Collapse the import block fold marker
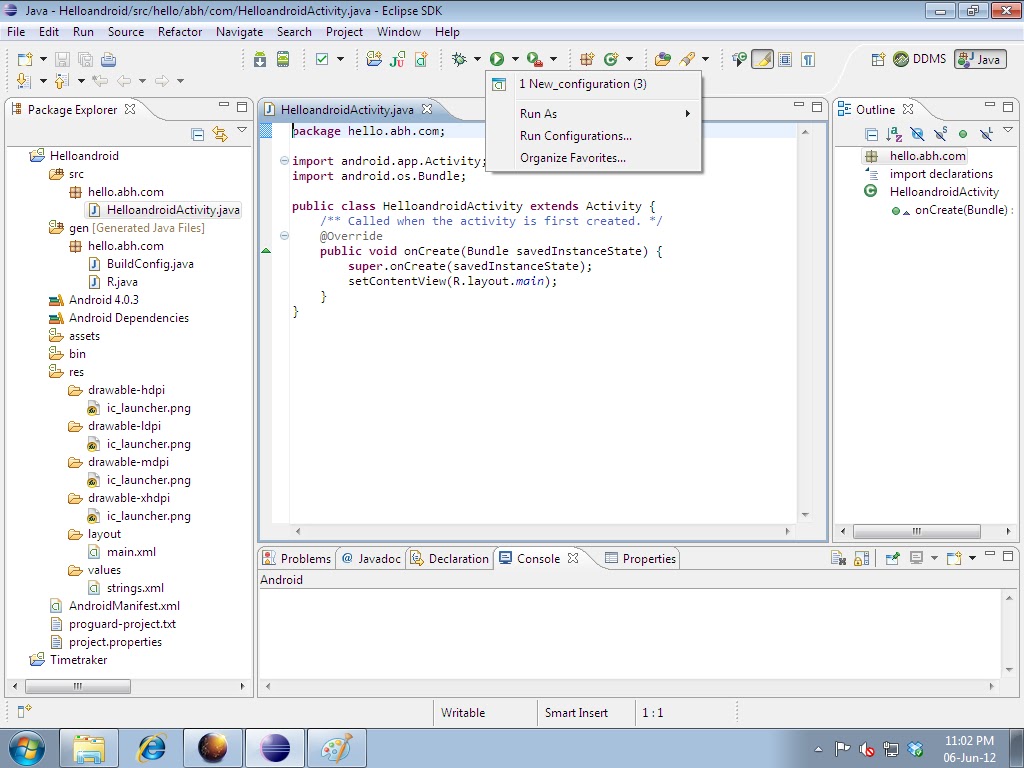The image size is (1024, 768). coord(284,161)
